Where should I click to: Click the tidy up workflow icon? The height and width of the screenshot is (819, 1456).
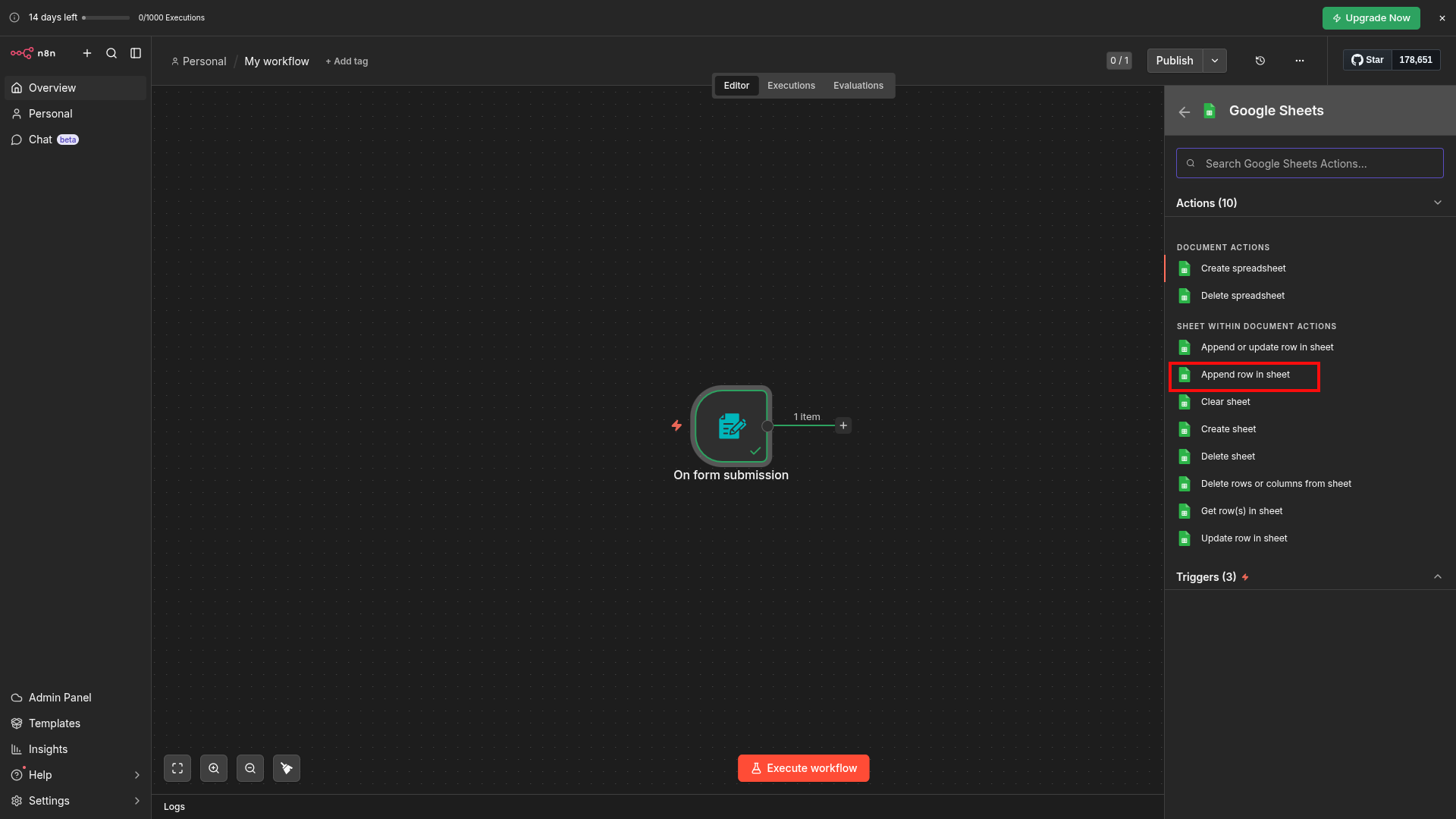click(x=287, y=768)
